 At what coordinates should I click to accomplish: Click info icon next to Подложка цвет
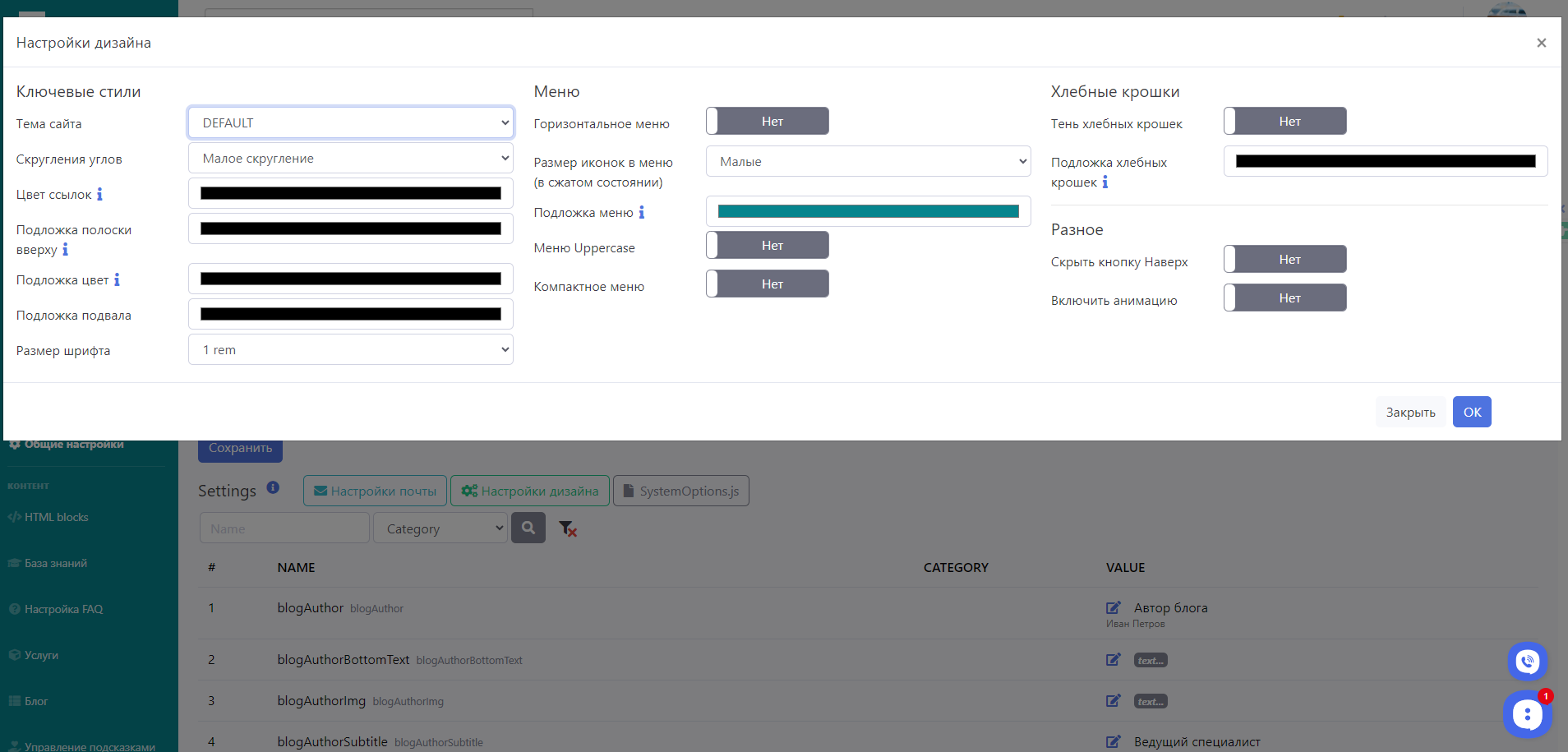point(117,280)
